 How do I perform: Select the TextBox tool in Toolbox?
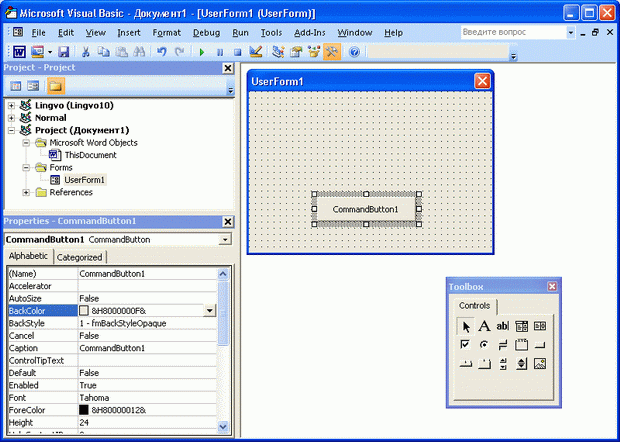tap(503, 326)
